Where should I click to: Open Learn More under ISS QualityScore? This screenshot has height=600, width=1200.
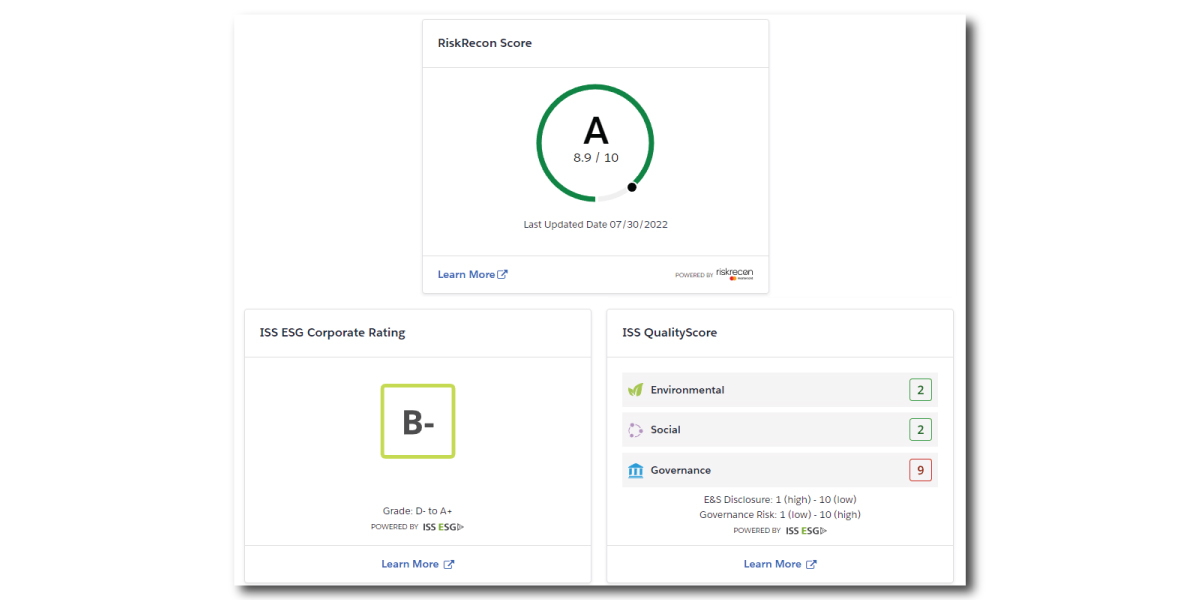[772, 565]
